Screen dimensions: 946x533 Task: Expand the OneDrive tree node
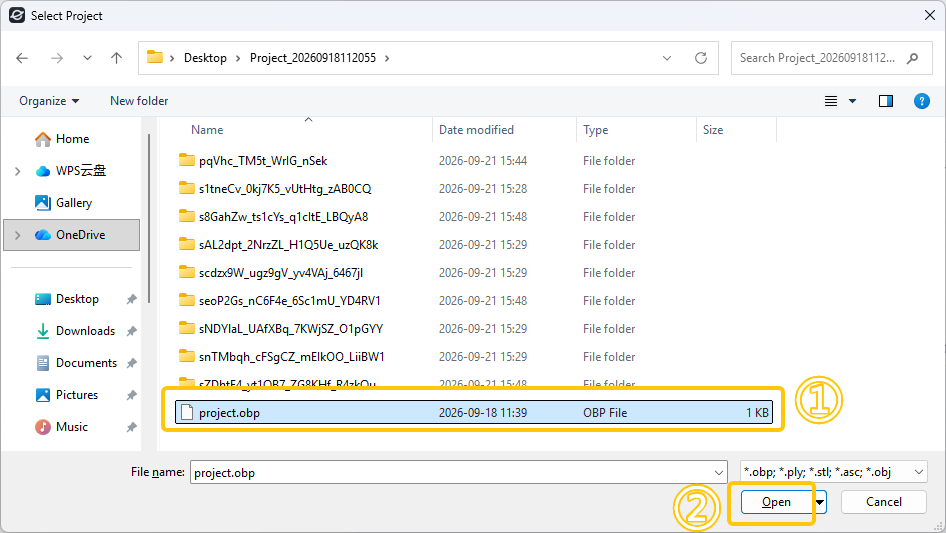point(17,235)
